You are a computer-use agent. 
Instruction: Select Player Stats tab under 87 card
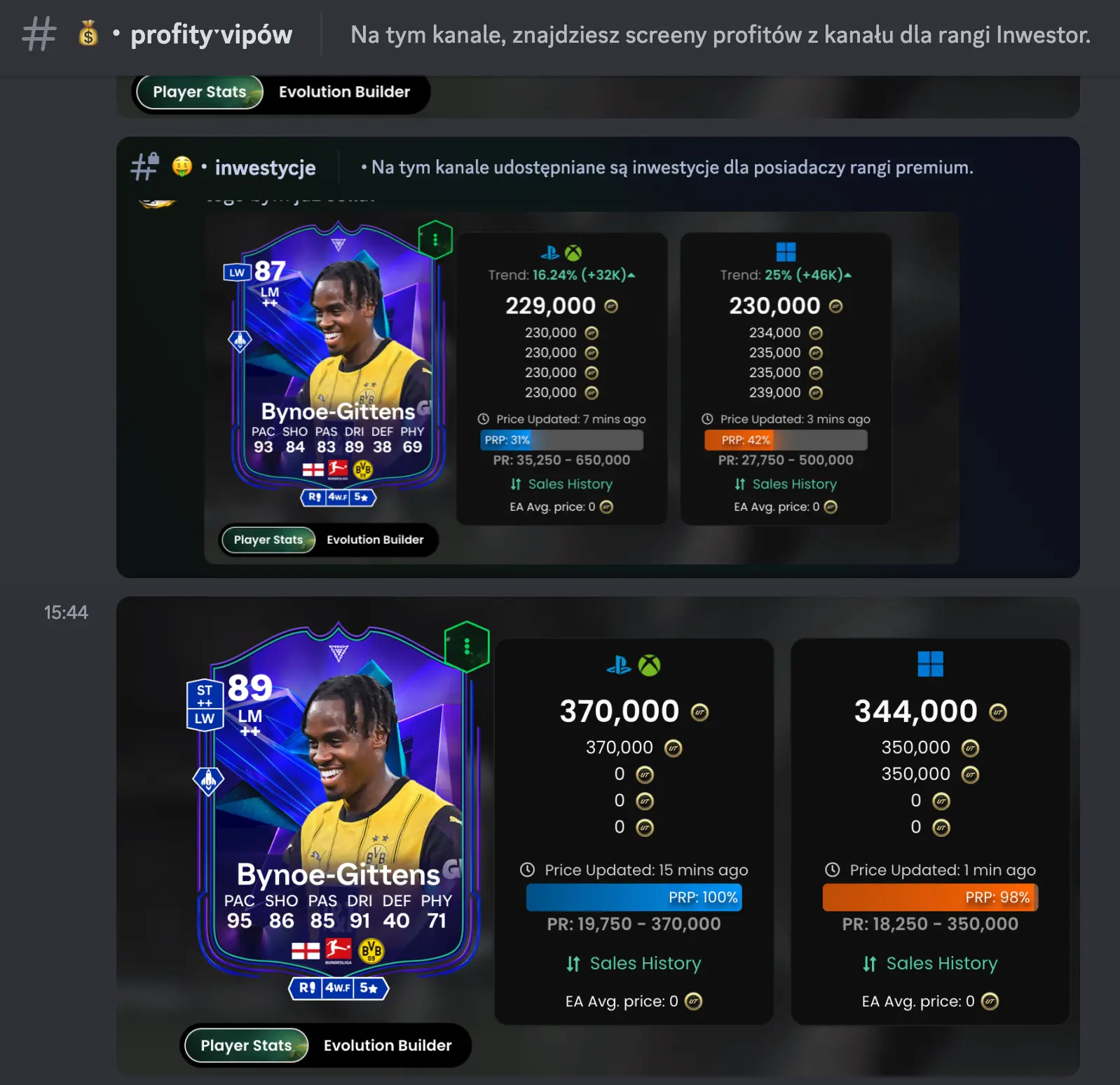(268, 540)
